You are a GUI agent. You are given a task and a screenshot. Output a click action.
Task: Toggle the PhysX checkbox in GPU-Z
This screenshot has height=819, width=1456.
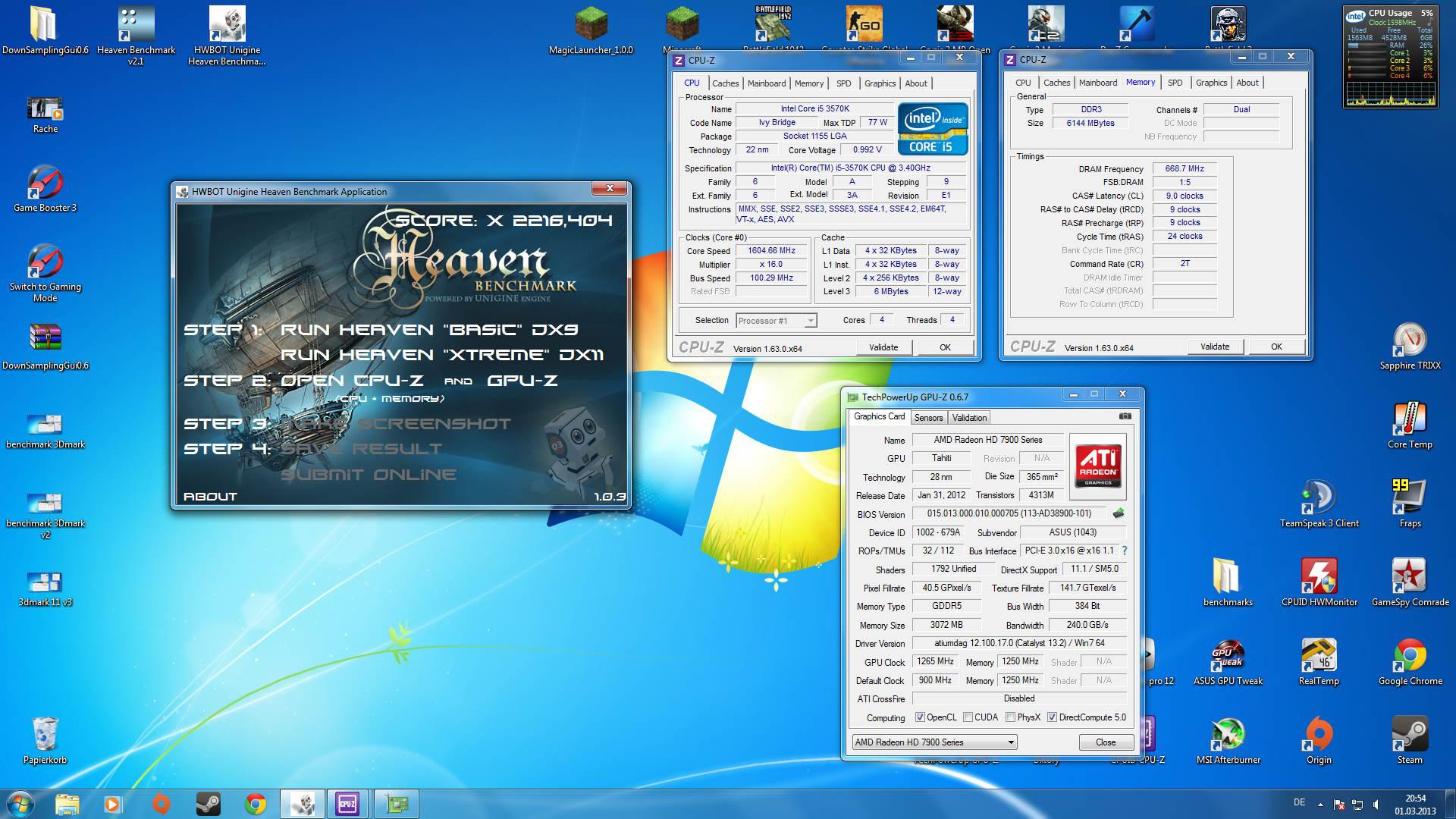(x=1010, y=717)
